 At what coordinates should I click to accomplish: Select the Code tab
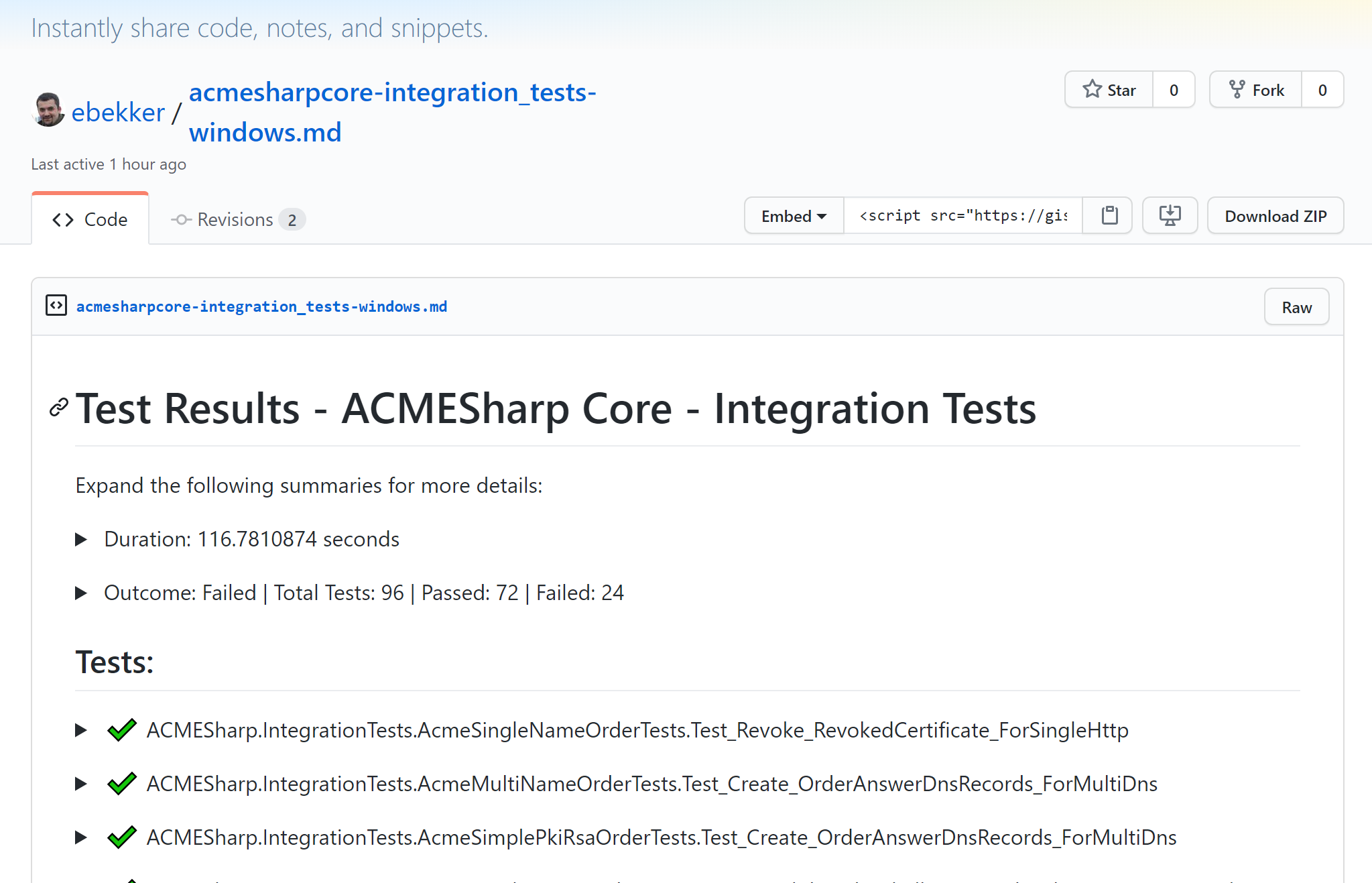[x=90, y=219]
